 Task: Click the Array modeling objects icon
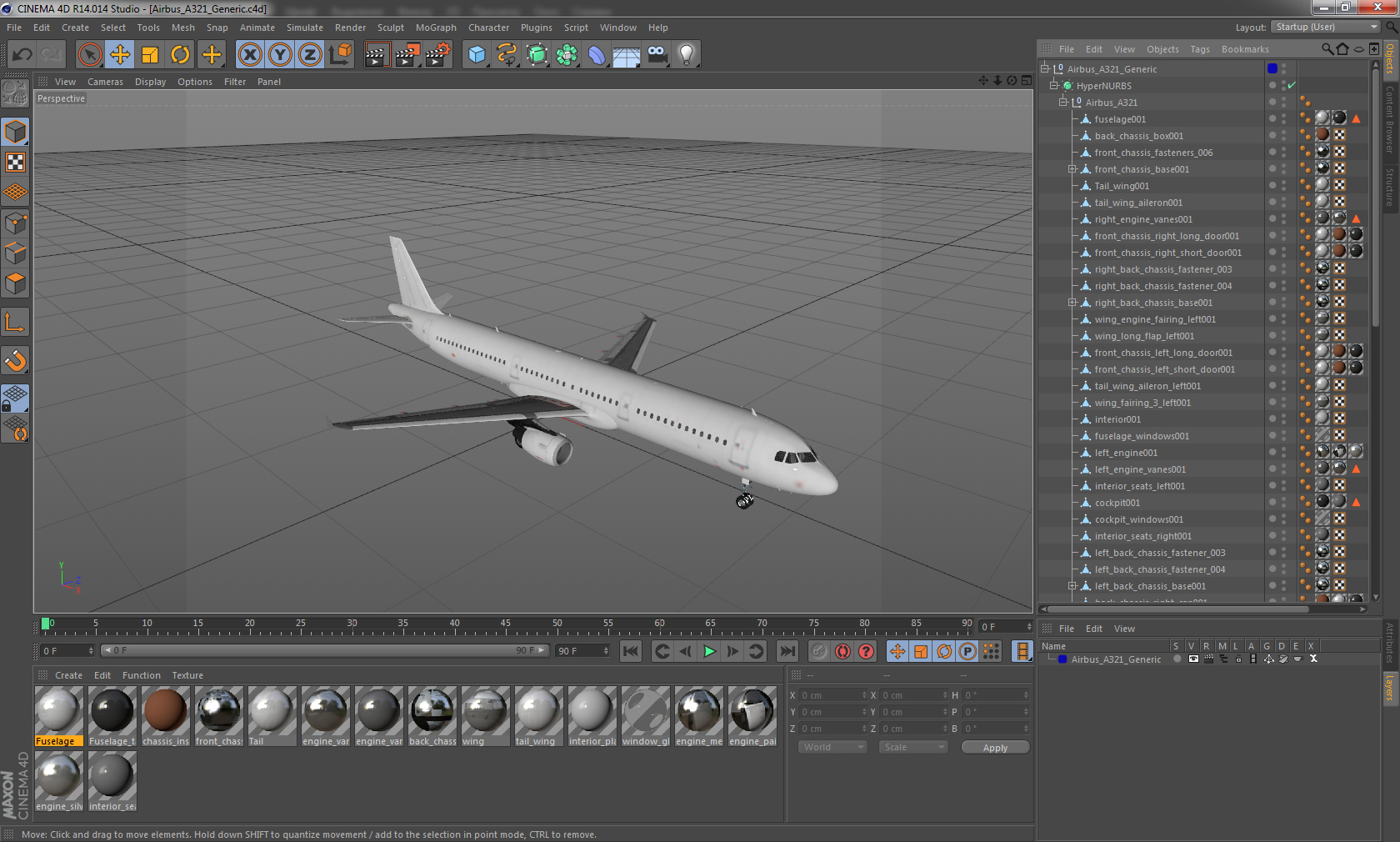tap(567, 55)
